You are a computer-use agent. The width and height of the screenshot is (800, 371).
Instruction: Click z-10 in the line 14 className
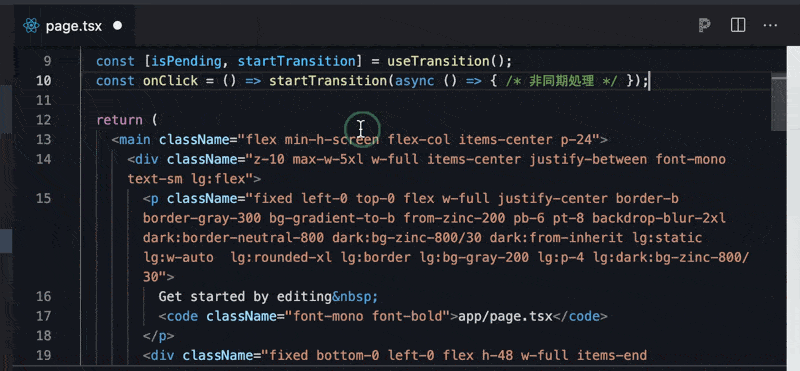(269, 159)
